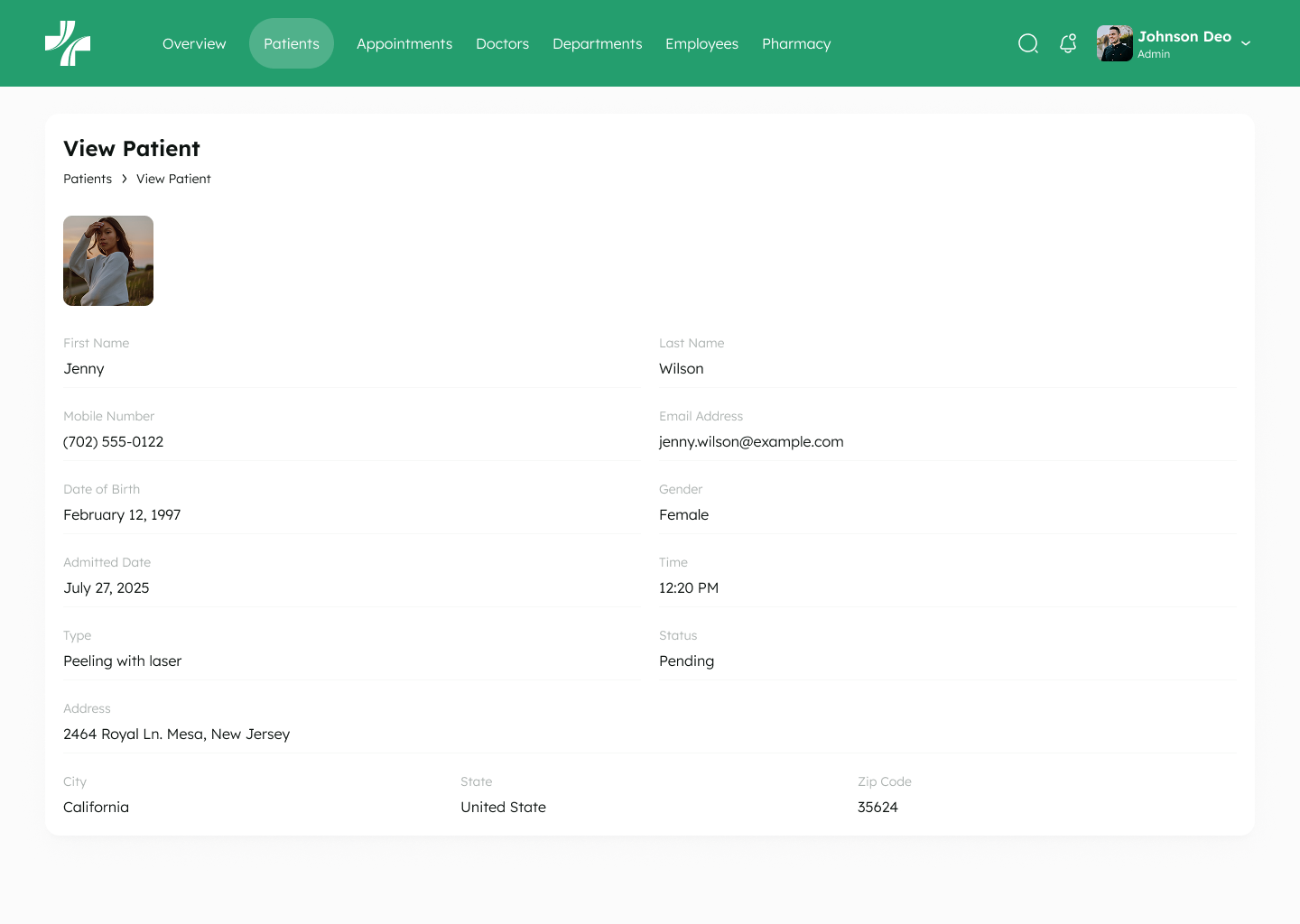The width and height of the screenshot is (1300, 924).
Task: Open the profile menu next to Admin label
Action: point(1247,43)
